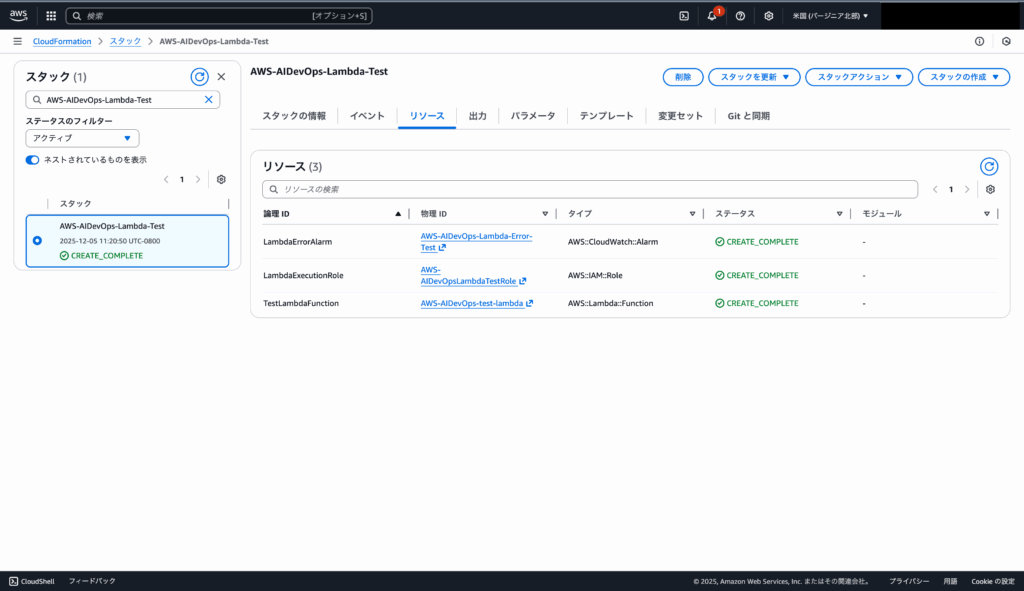Image resolution: width=1024 pixels, height=591 pixels.
Task: Expand the stack actions dropdown
Action: 859,77
